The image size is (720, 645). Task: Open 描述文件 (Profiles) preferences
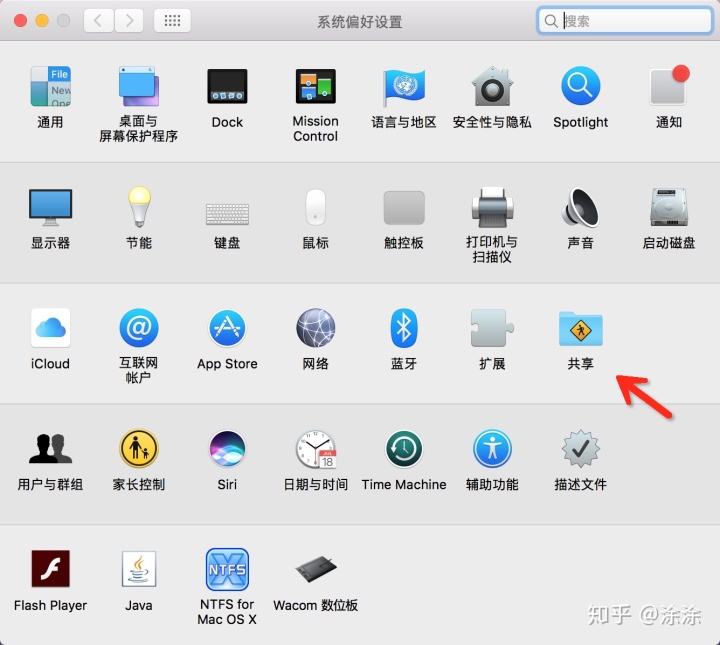click(x=580, y=449)
